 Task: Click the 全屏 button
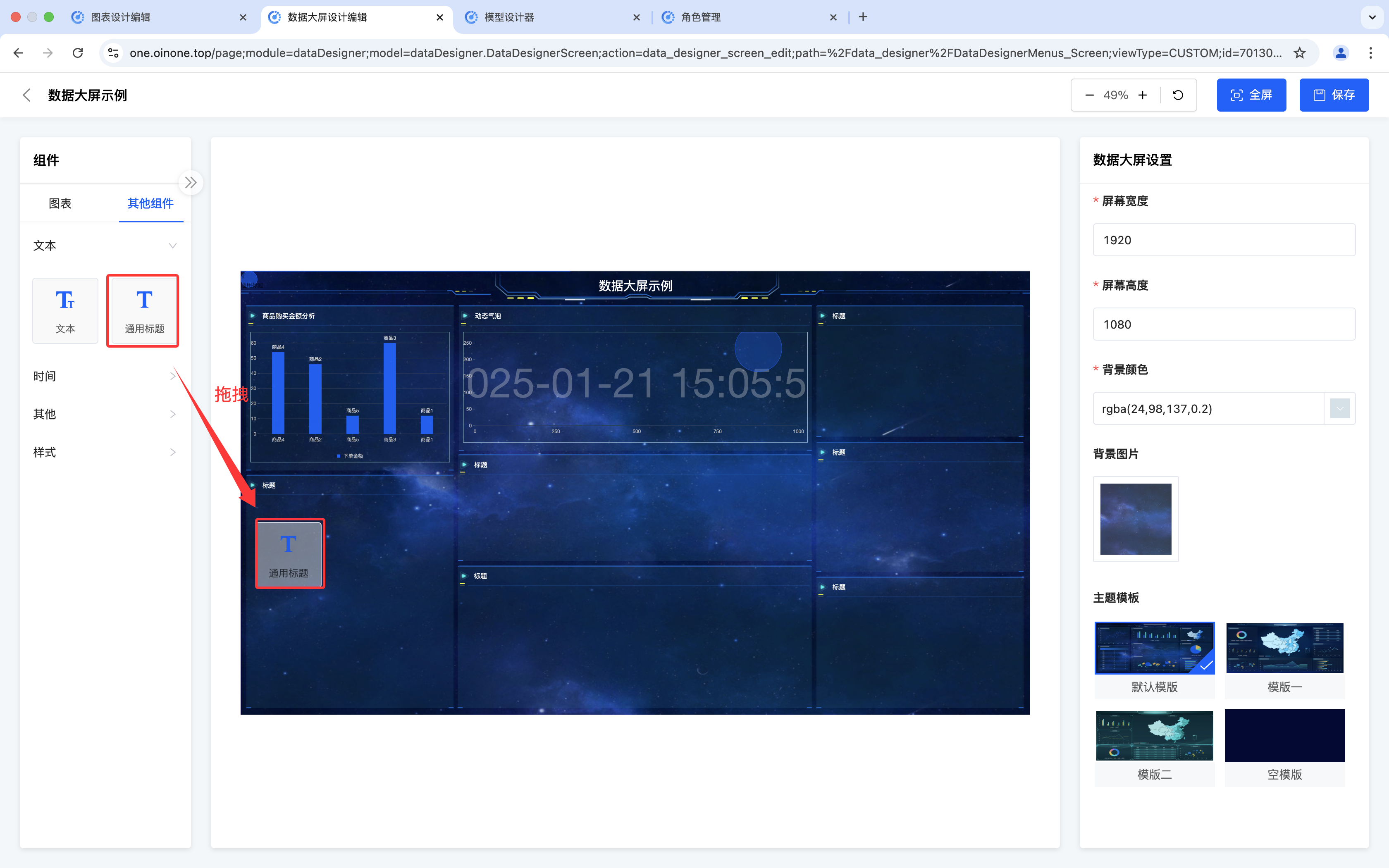1251,95
